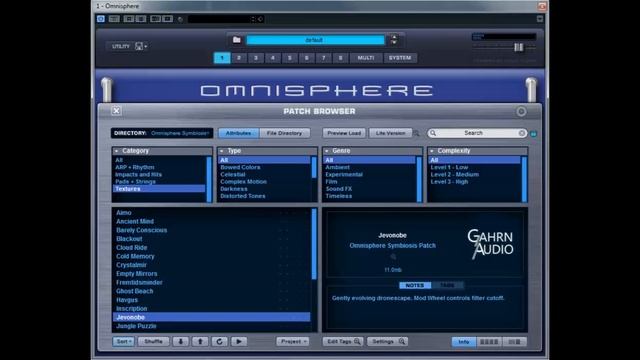Click the Type column scrollbar

pyautogui.click(x=314, y=167)
